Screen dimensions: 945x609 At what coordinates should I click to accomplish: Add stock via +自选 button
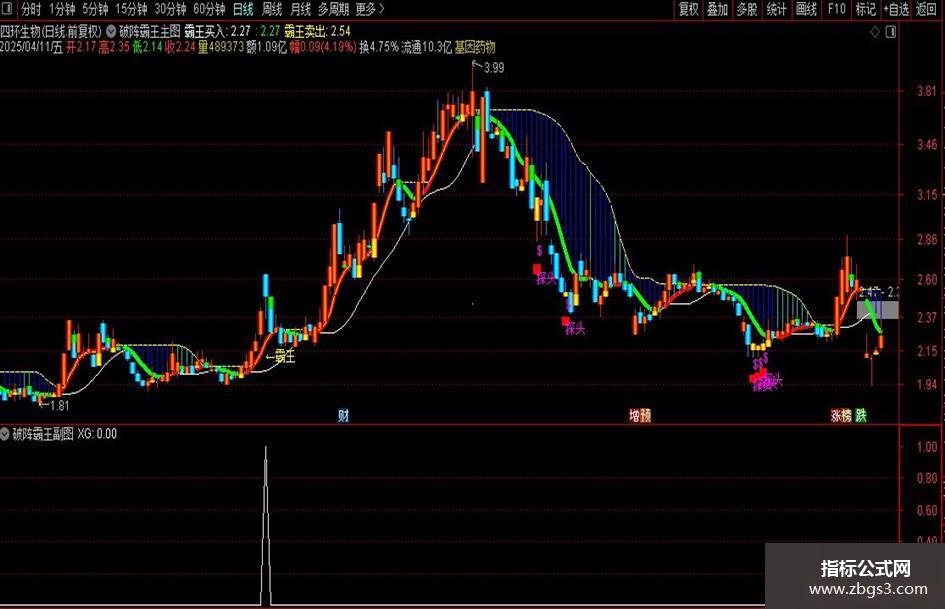(897, 9)
